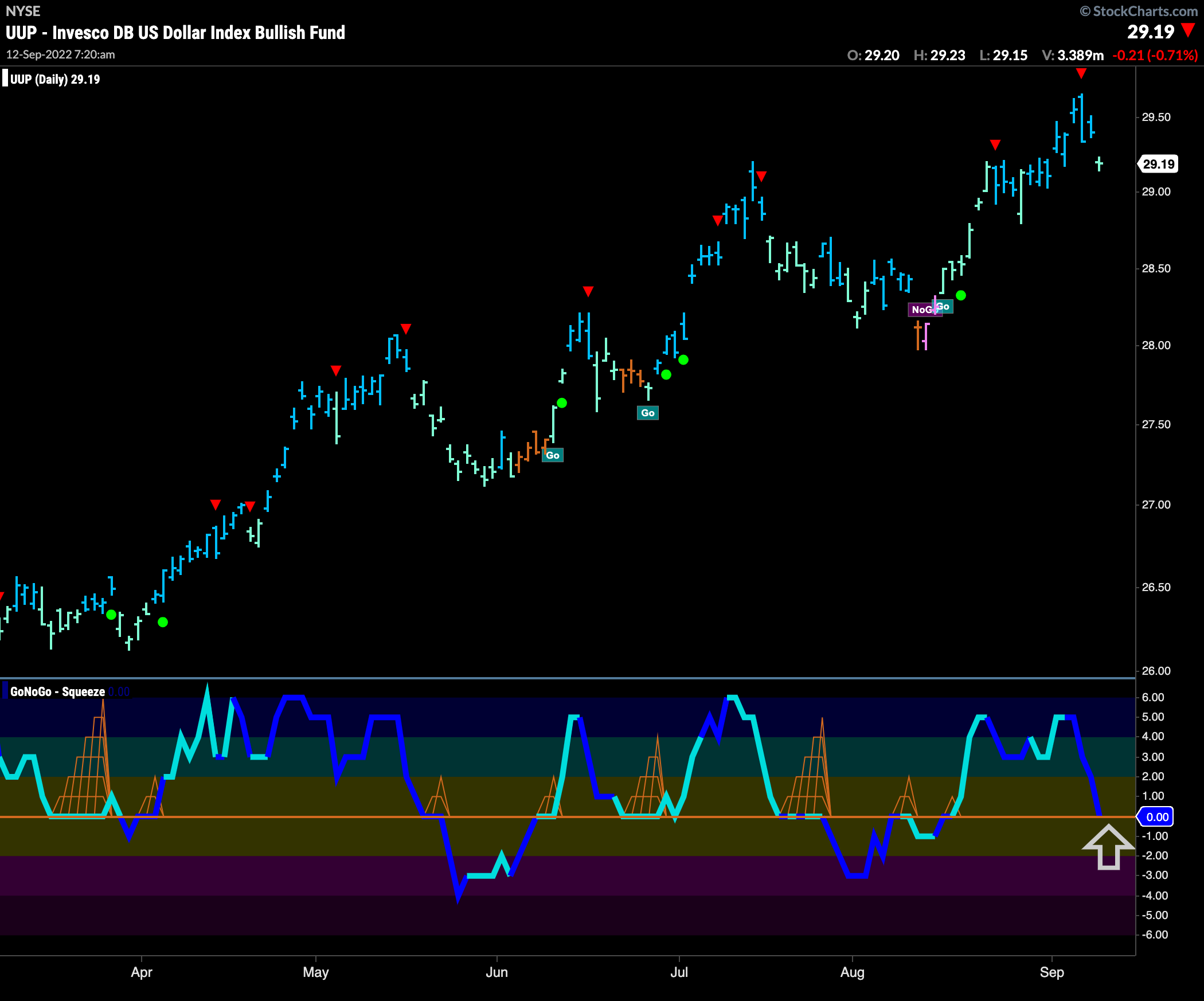The width and height of the screenshot is (1204, 1001).
Task: Click the green dot in late March
Action: click(x=111, y=615)
